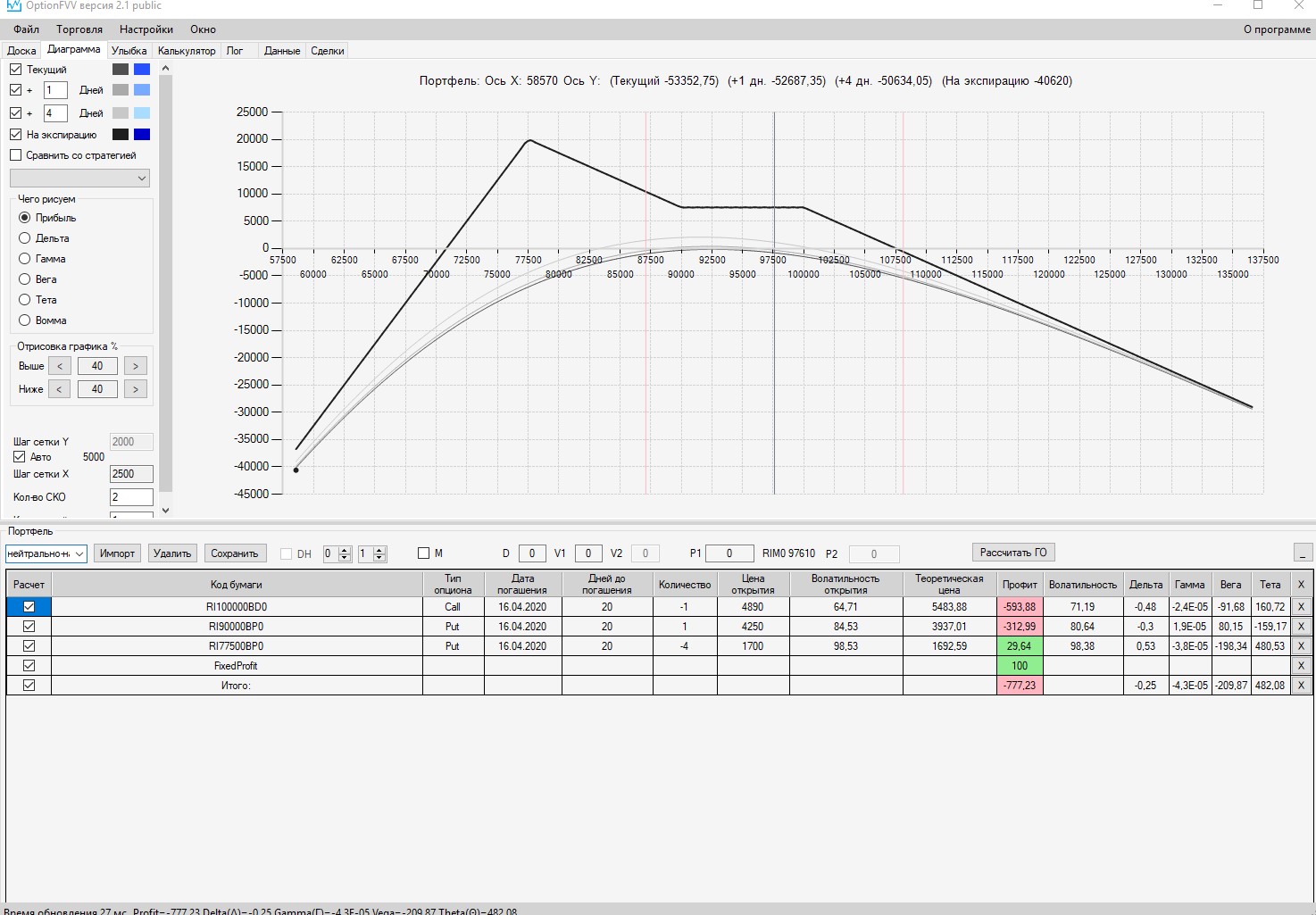Click the Шаг сетки X input field
This screenshot has width=1316, height=915.
(x=131, y=474)
